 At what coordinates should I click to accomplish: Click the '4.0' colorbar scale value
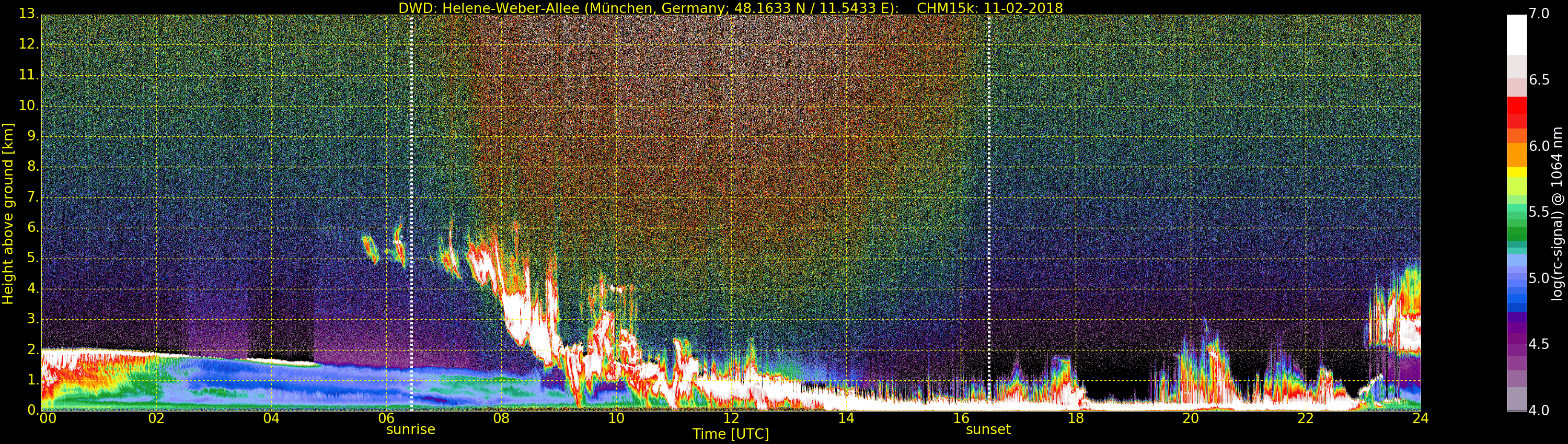click(x=1539, y=411)
